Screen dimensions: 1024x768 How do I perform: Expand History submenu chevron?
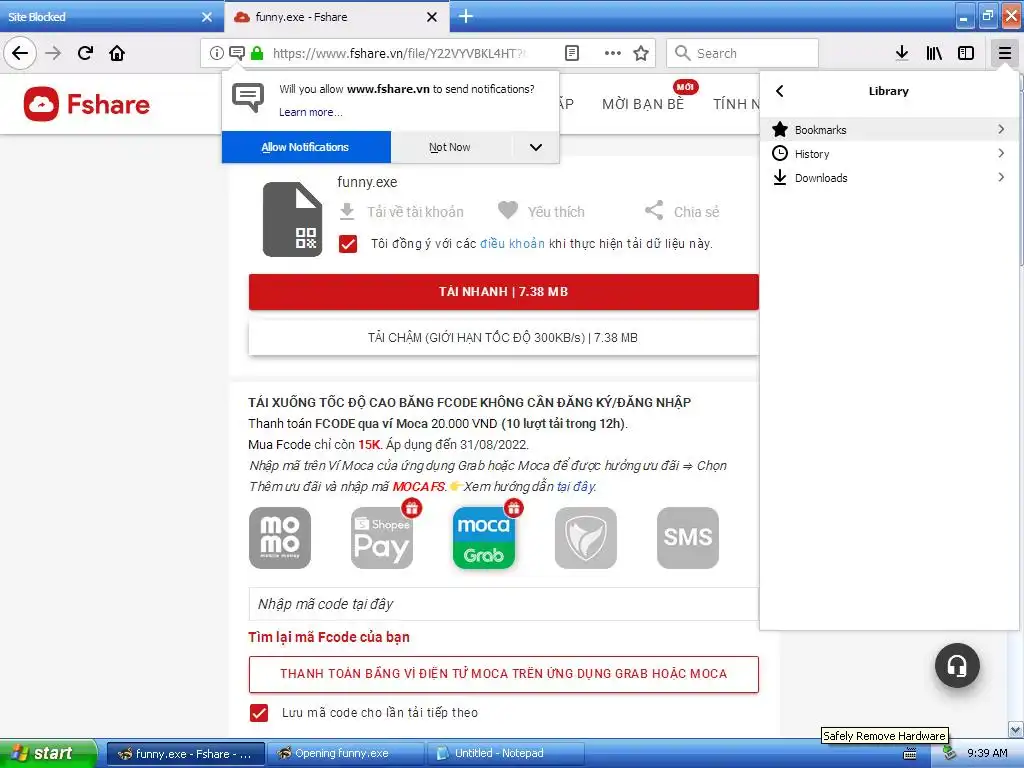click(x=1001, y=153)
